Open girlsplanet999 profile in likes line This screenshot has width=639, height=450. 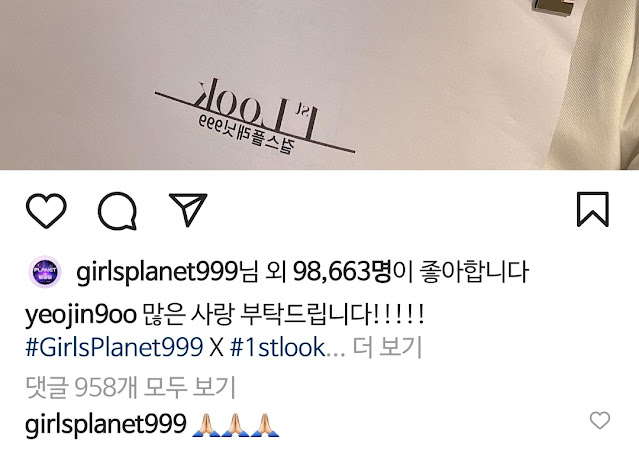[156, 272]
